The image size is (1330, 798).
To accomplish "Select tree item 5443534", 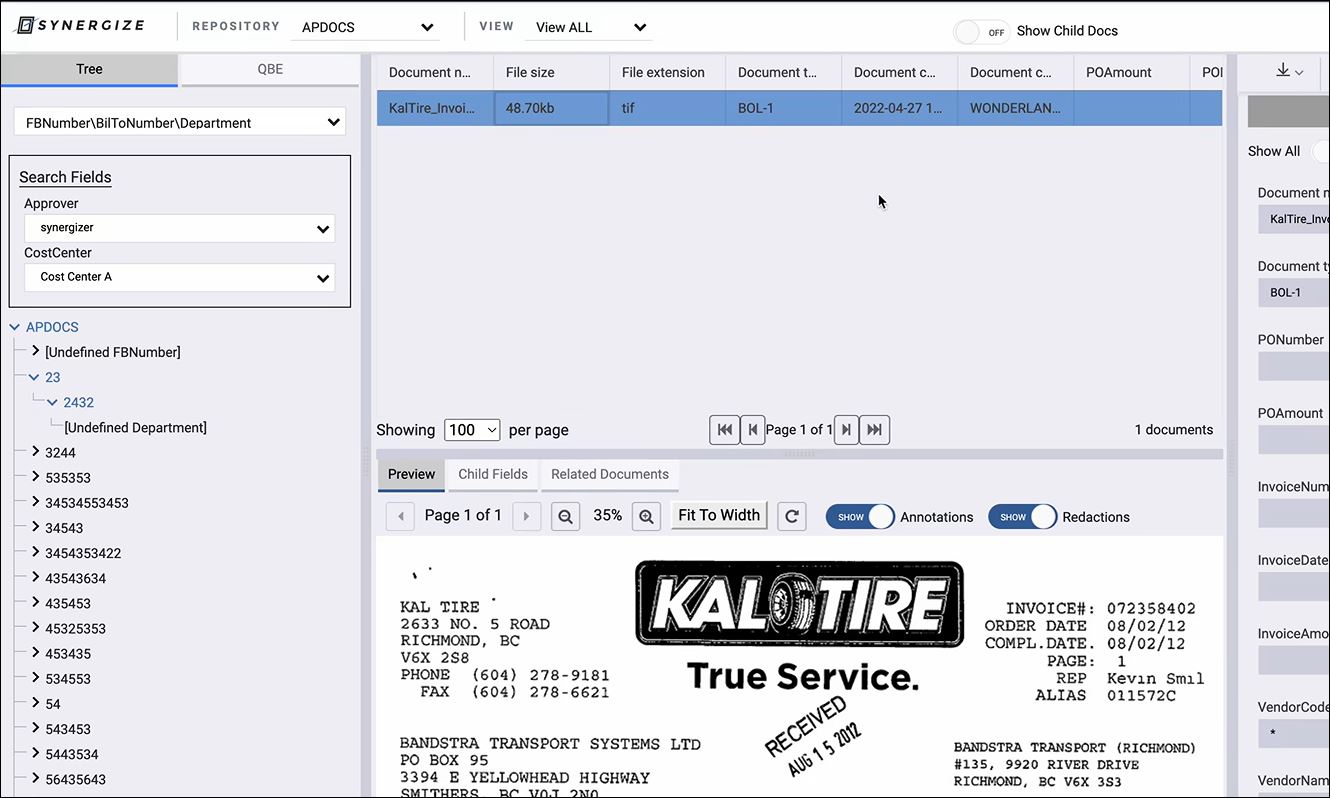I will tap(72, 754).
